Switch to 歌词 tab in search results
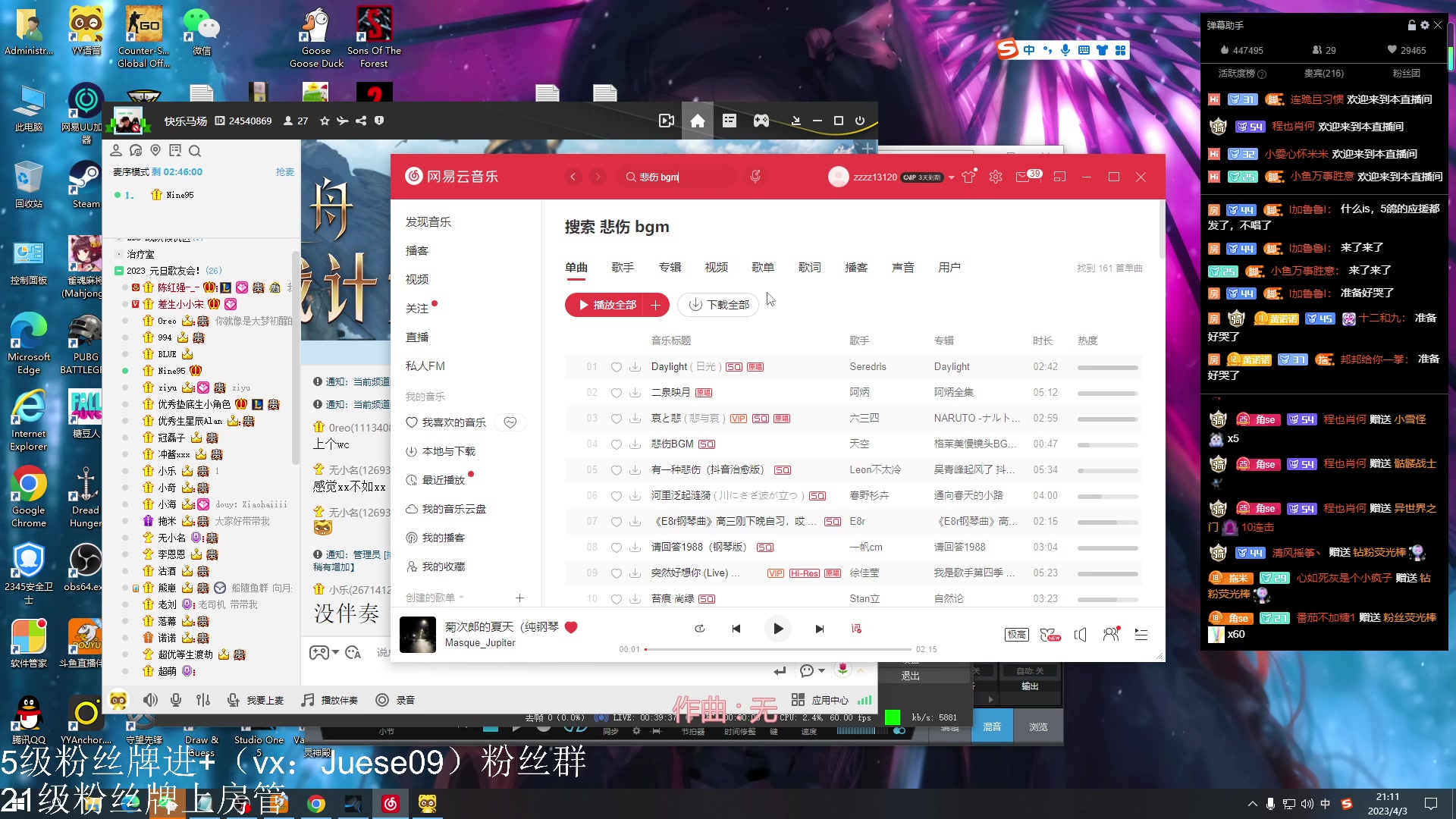 pos(810,268)
